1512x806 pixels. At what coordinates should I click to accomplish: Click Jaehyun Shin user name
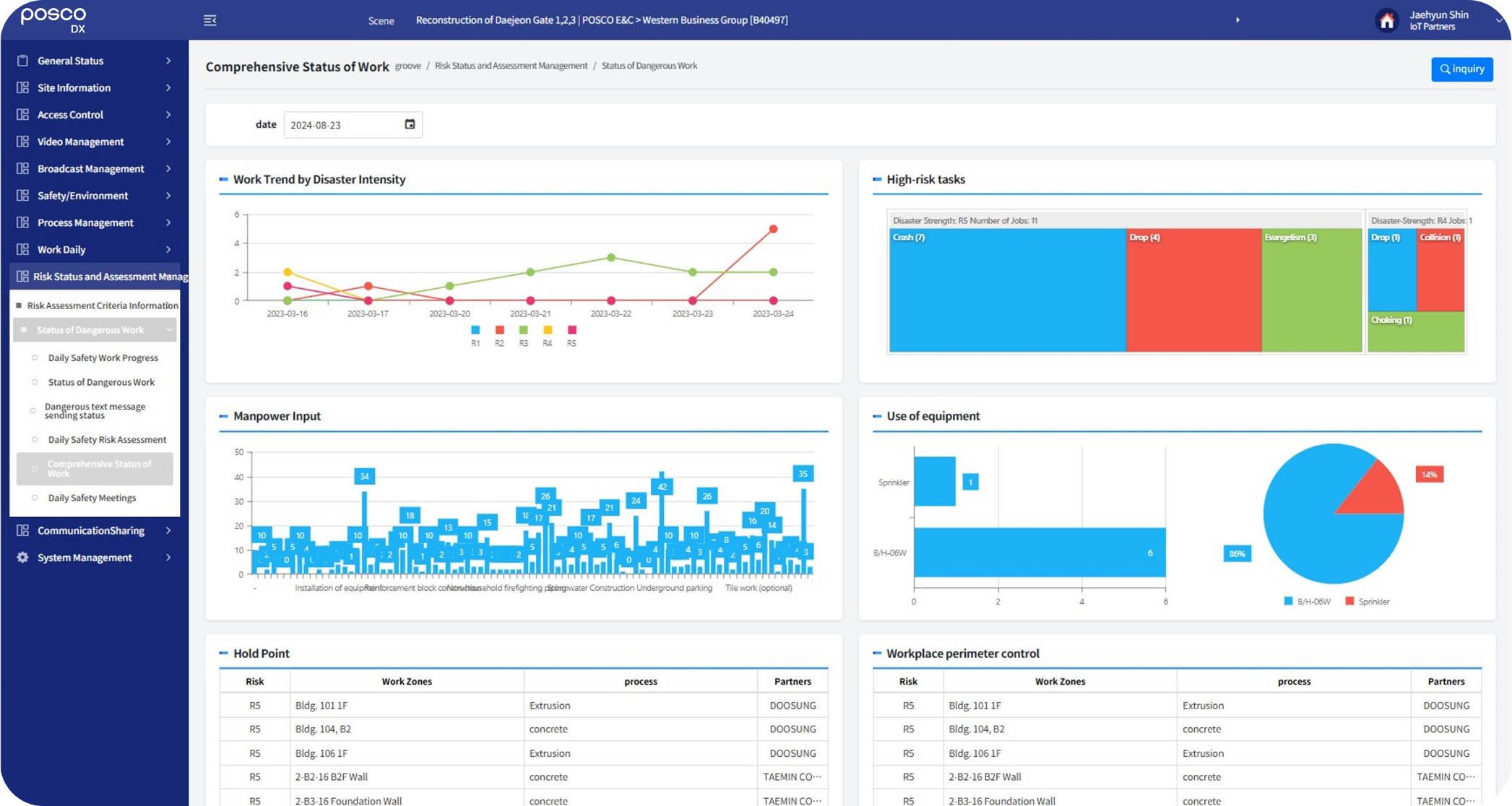1439,14
